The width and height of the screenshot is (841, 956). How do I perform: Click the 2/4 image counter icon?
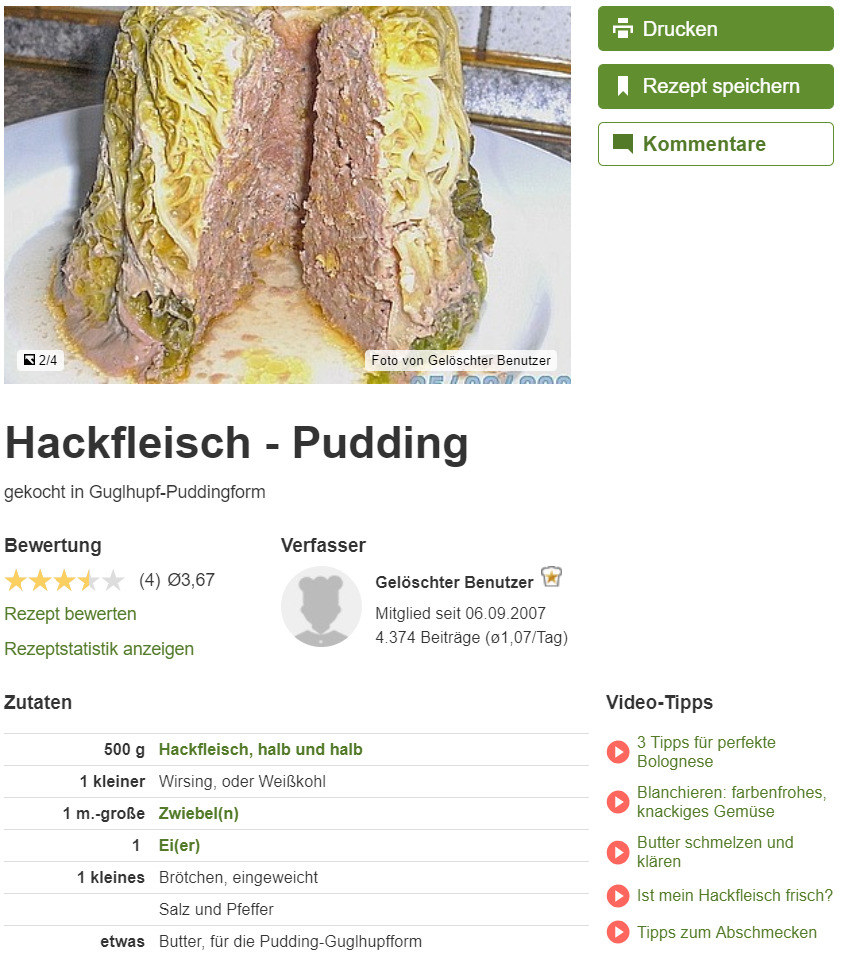coord(29,360)
